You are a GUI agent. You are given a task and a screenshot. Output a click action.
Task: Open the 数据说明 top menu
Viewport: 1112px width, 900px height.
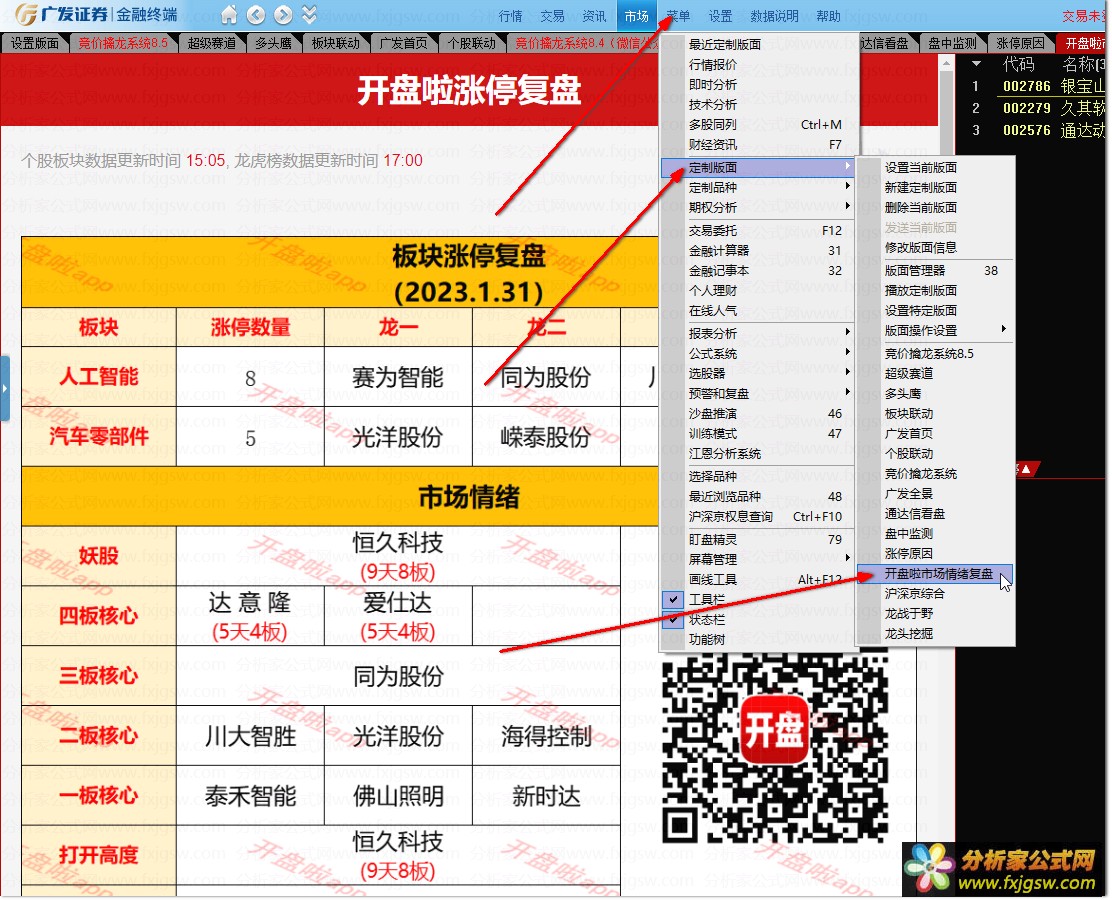[x=774, y=16]
